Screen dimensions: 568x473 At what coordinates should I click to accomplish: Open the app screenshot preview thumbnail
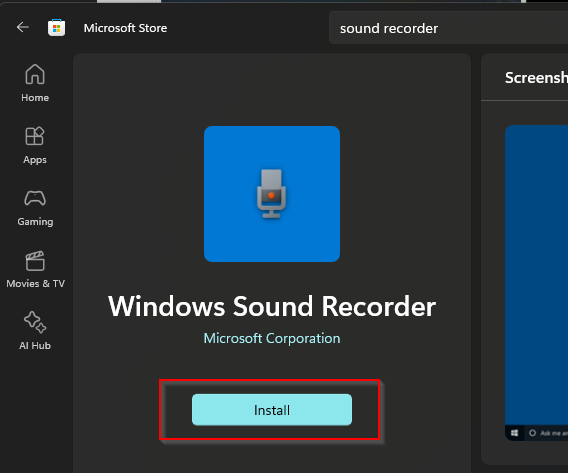(536, 283)
